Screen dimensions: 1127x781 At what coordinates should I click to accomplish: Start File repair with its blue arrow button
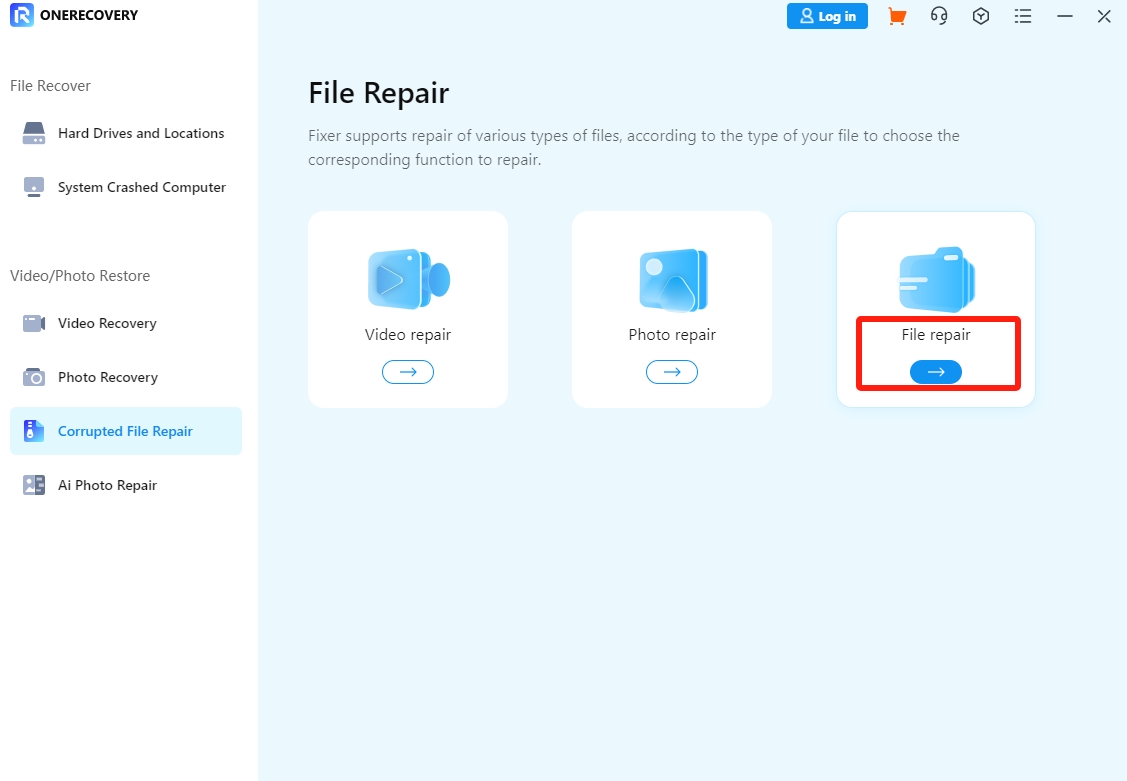point(936,372)
